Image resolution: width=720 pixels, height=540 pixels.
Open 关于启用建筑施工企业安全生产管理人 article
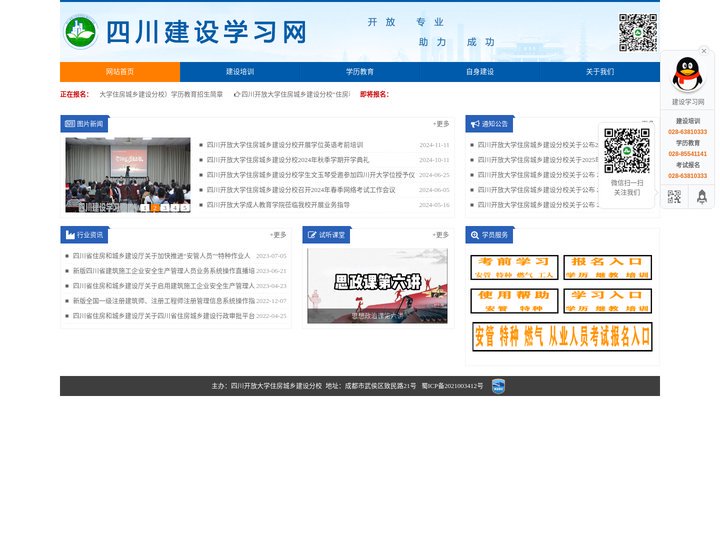tap(163, 286)
